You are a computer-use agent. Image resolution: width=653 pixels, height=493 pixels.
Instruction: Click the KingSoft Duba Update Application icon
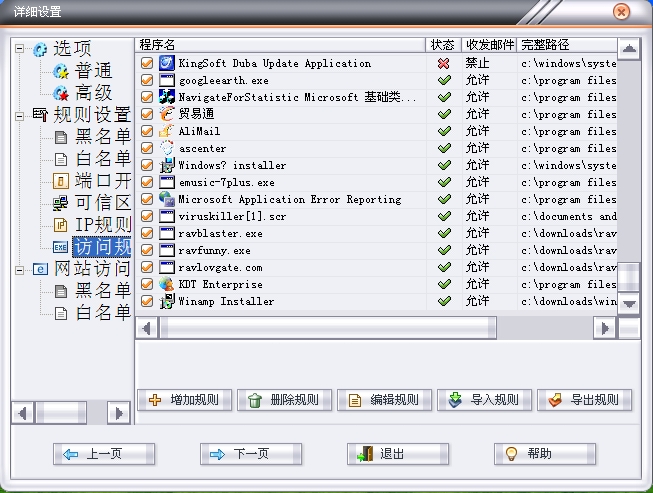tap(167, 63)
